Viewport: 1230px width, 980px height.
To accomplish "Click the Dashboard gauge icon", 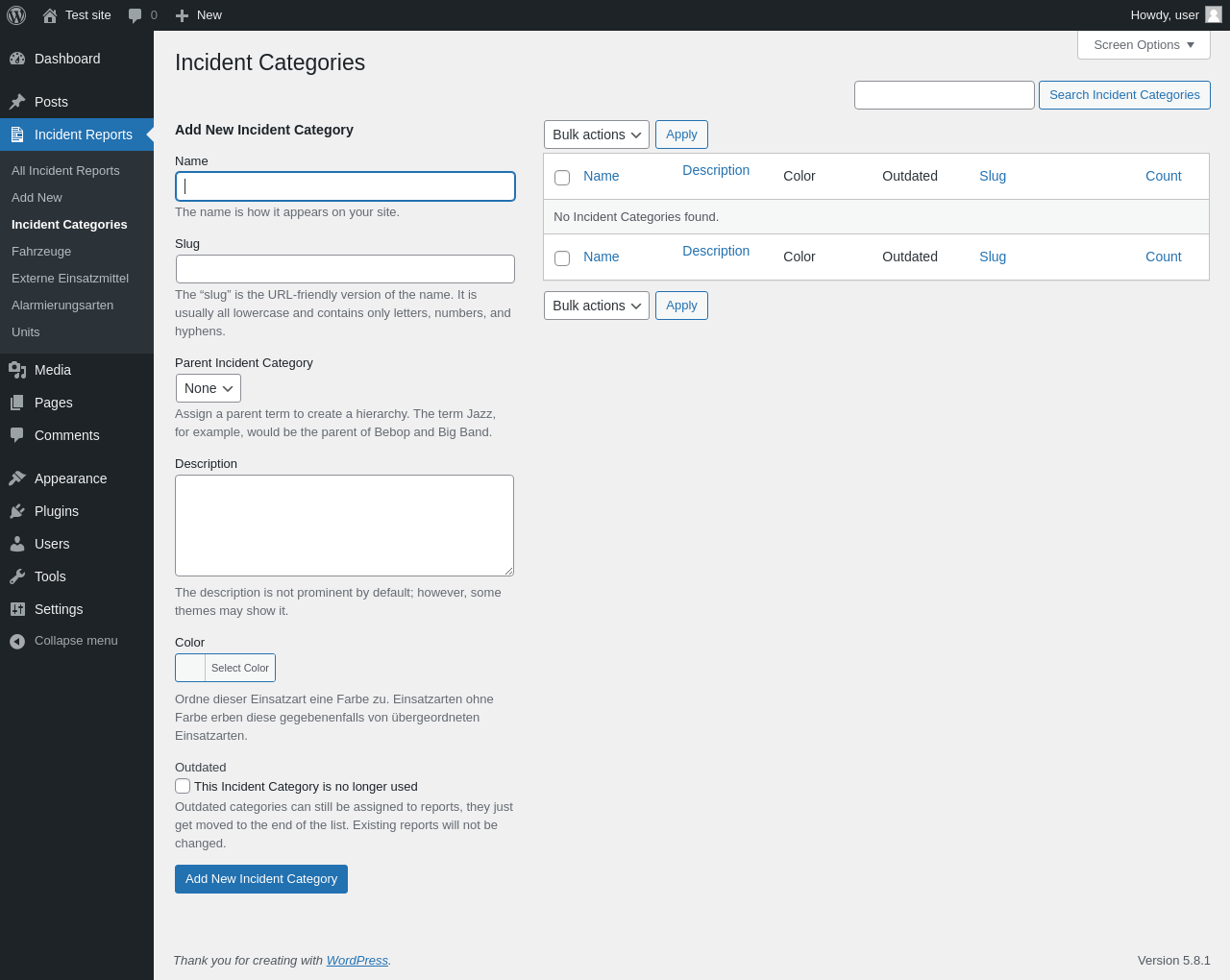I will point(17,59).
